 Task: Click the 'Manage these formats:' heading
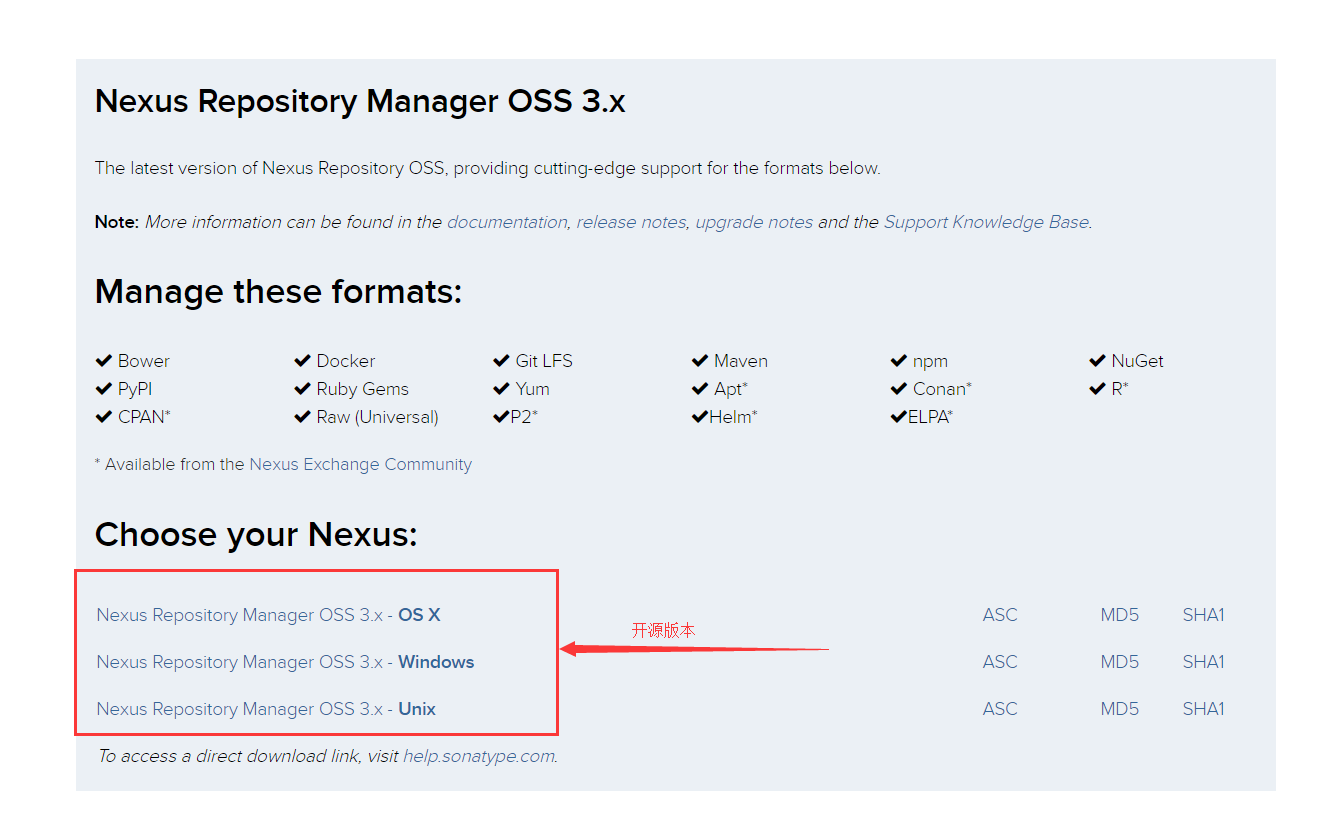click(278, 292)
